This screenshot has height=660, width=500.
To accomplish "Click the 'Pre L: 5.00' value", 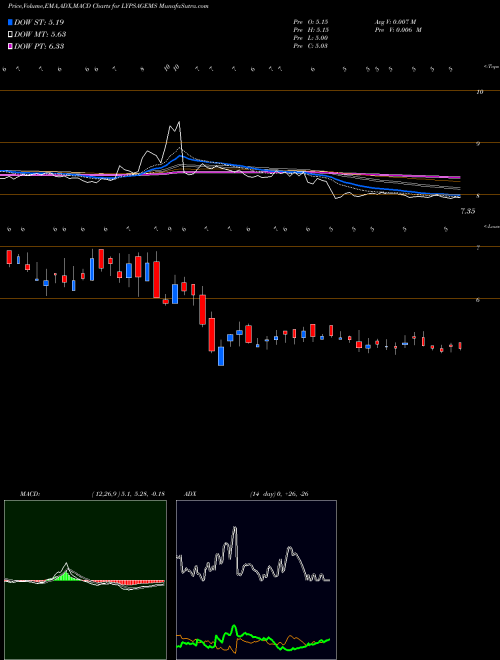I will click(311, 38).
